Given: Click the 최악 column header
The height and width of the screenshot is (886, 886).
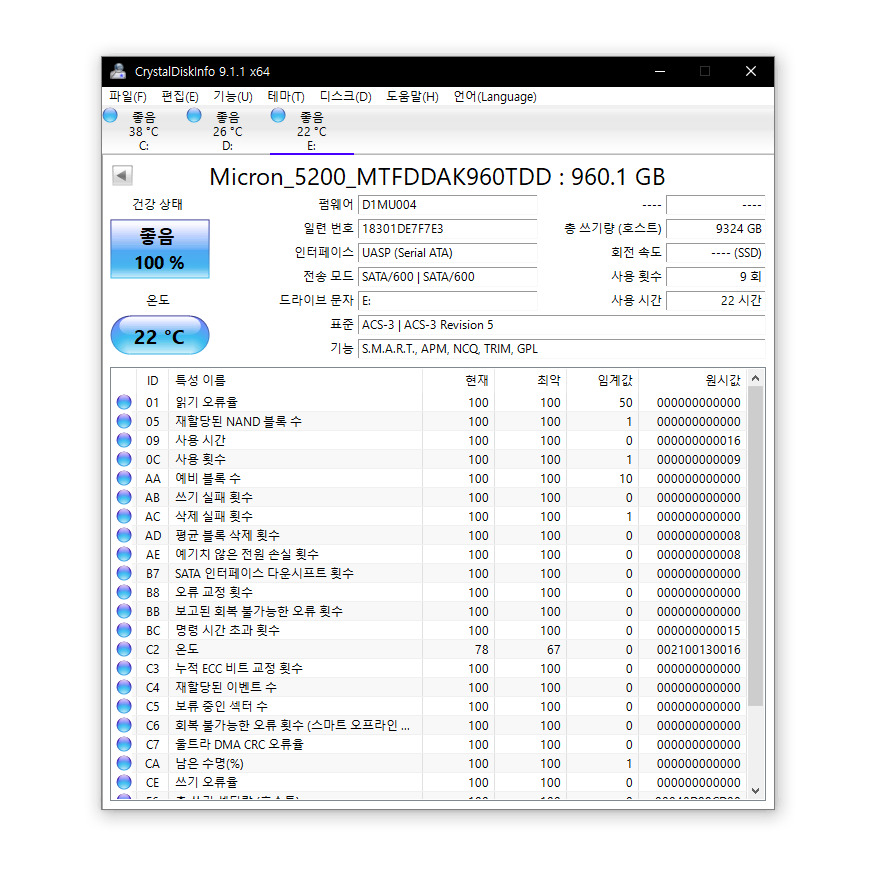Looking at the screenshot, I should pyautogui.click(x=530, y=380).
